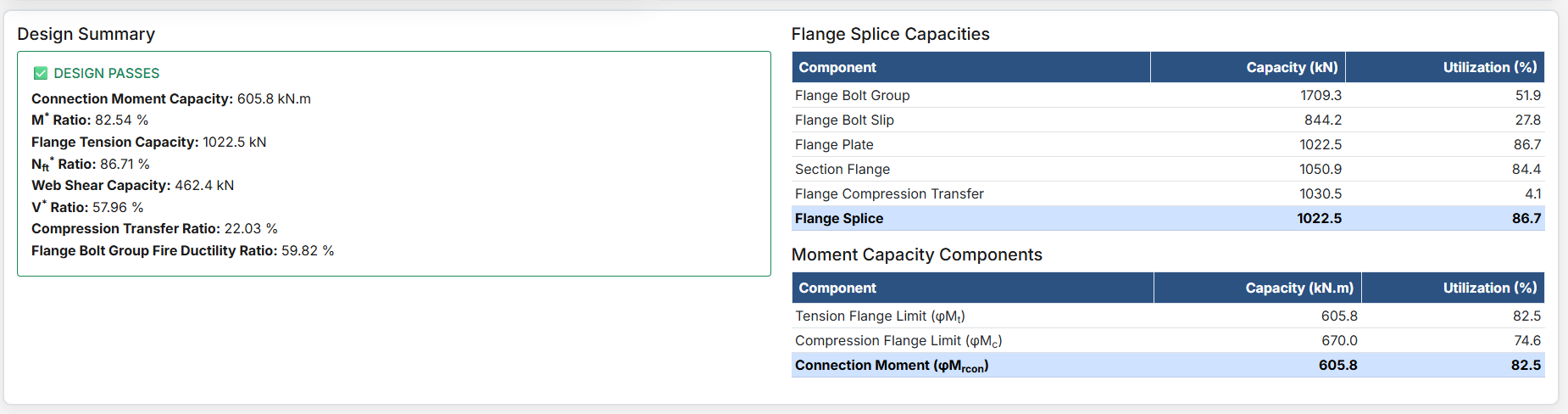Screen dimensions: 1568x414
Task: Click Component header in Moment Capacity table
Action: pyautogui.click(x=837, y=288)
